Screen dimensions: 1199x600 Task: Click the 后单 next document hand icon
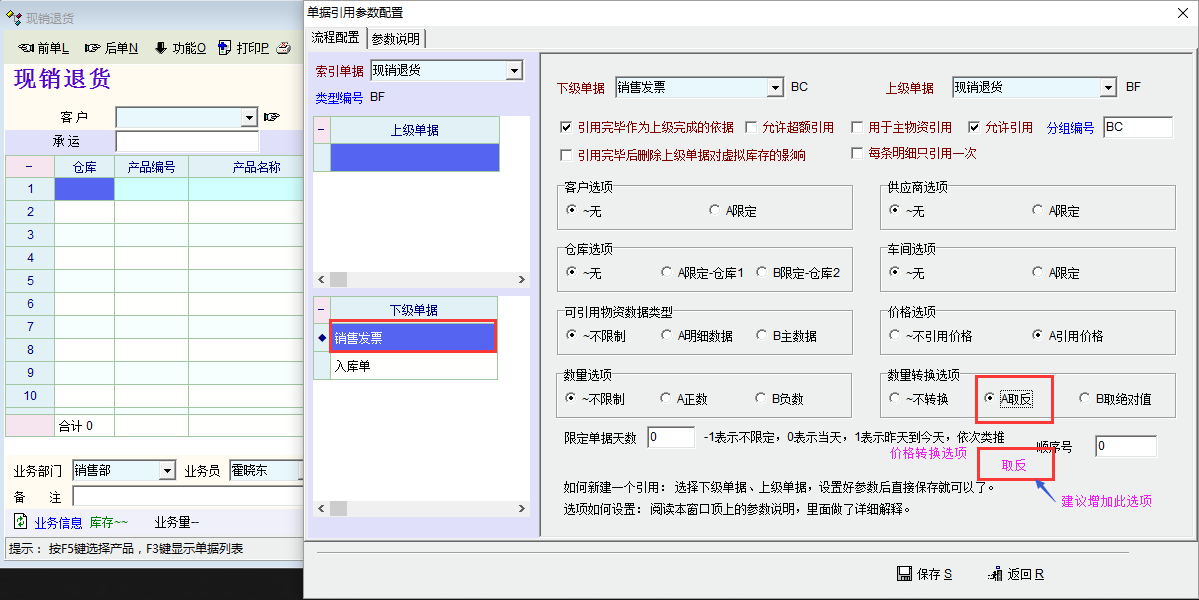[x=93, y=48]
